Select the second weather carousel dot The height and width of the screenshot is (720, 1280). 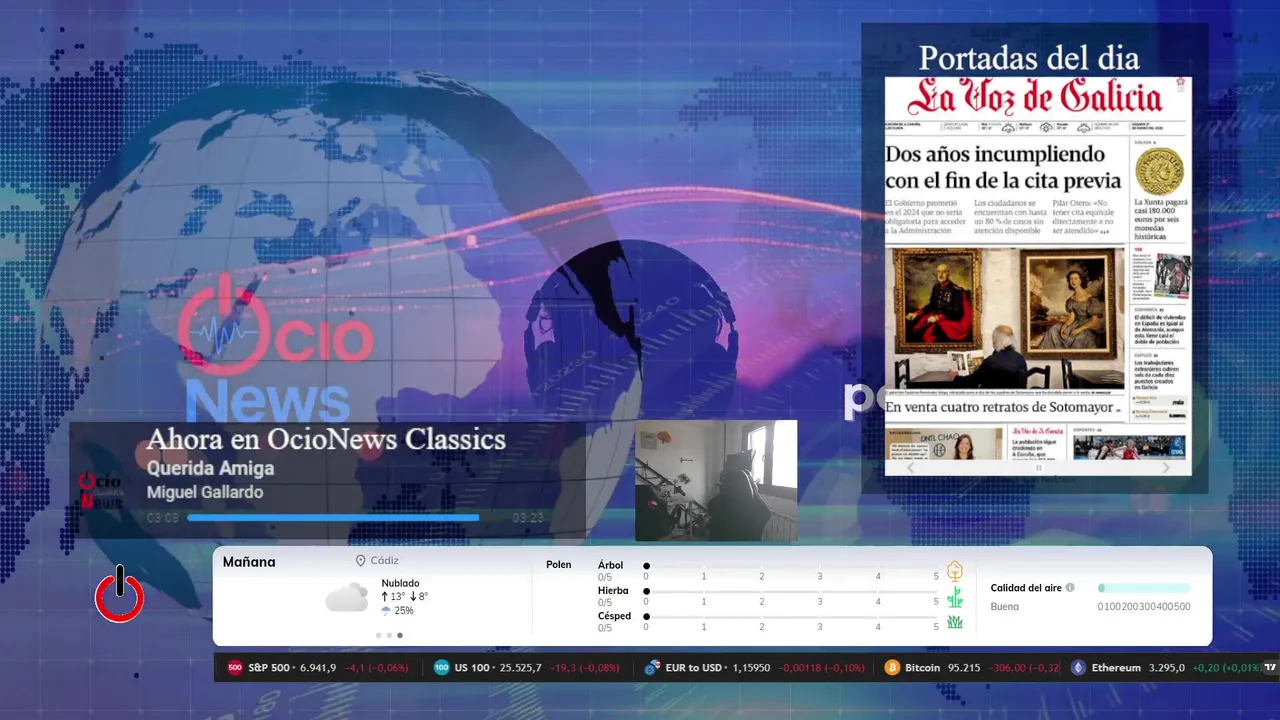[389, 635]
